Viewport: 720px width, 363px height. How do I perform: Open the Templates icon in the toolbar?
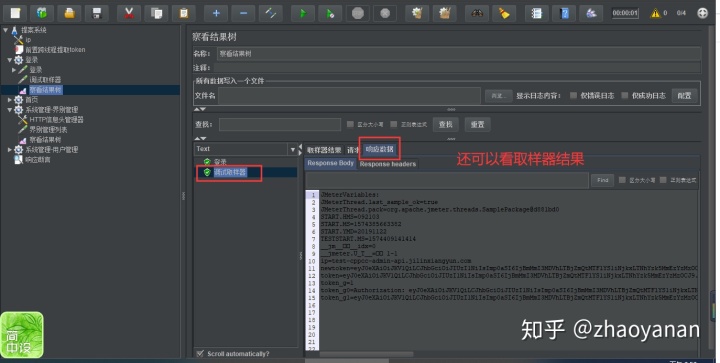click(42, 13)
